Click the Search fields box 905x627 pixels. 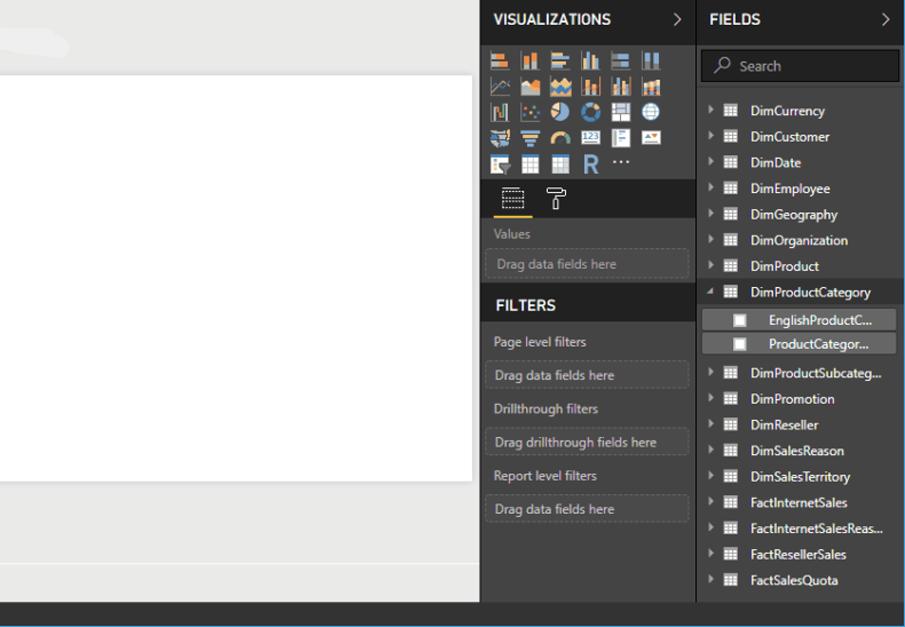coord(800,66)
